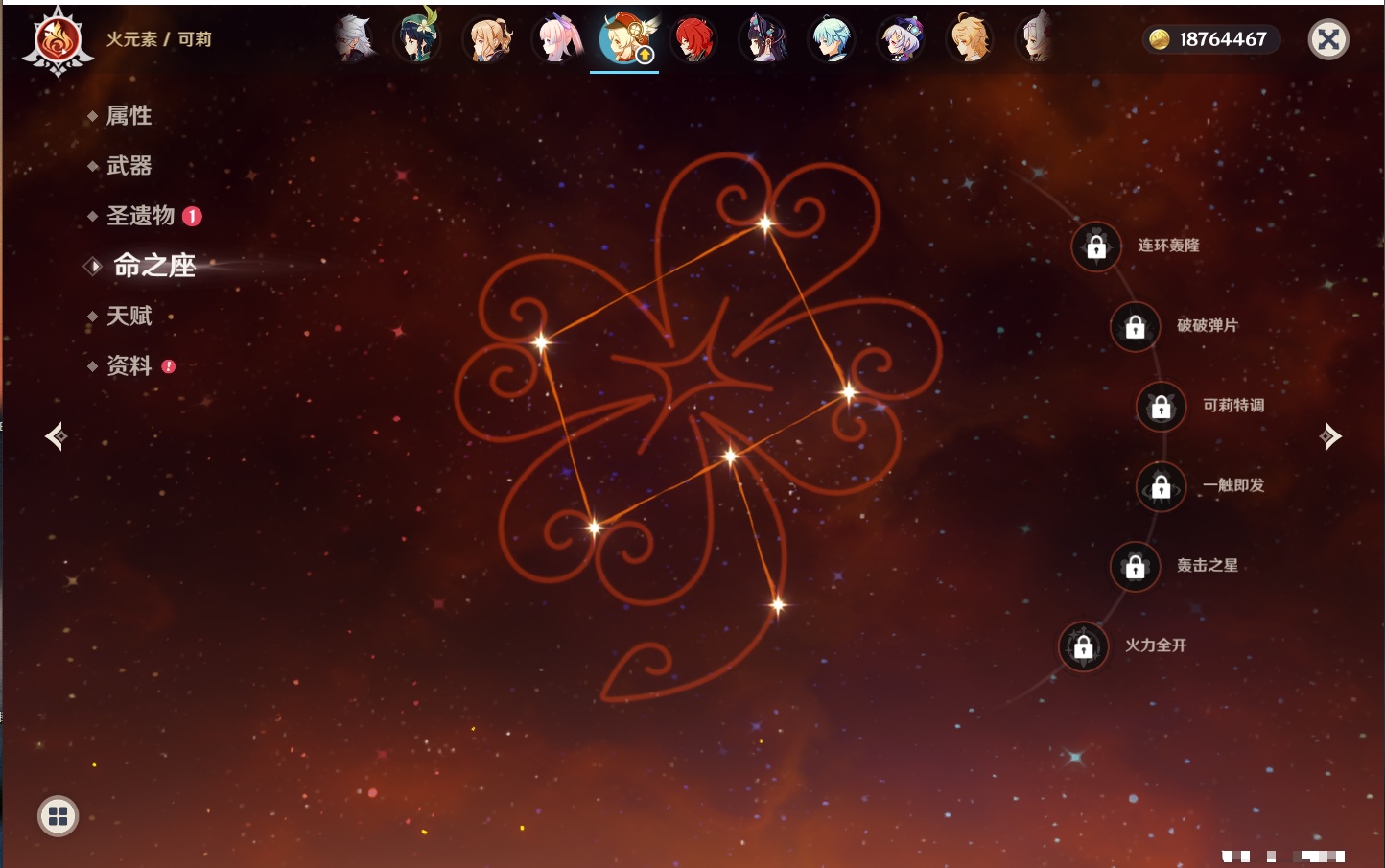
Task: Open the locked 可莉特调 constellation icon
Action: [x=1161, y=407]
